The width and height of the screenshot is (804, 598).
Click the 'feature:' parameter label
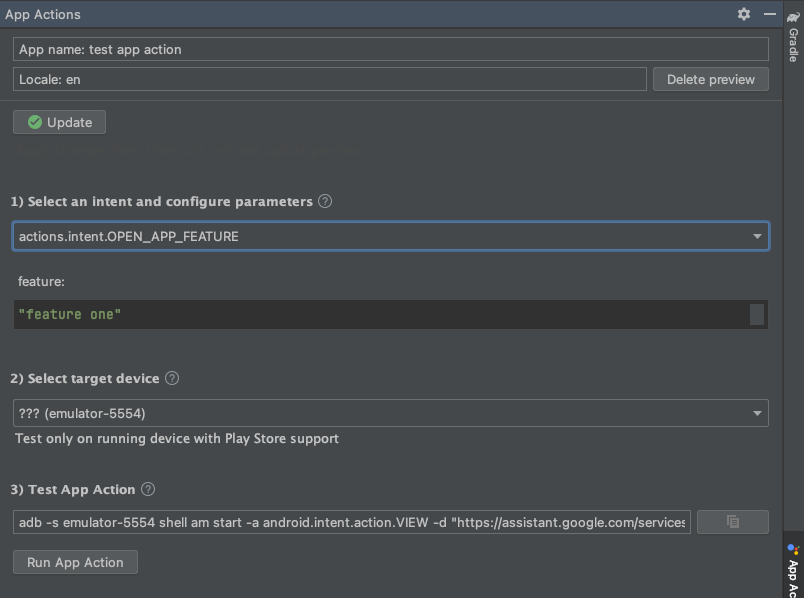click(41, 282)
